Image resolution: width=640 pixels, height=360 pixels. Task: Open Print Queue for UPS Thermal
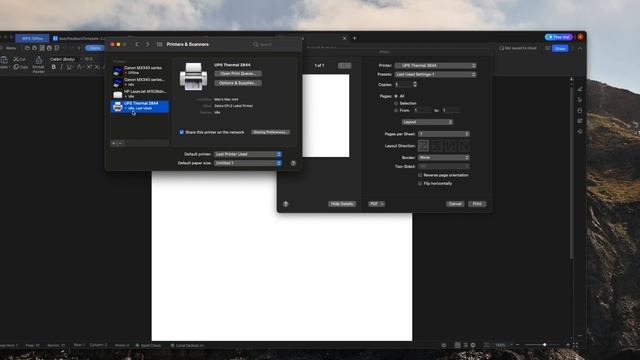tap(238, 74)
